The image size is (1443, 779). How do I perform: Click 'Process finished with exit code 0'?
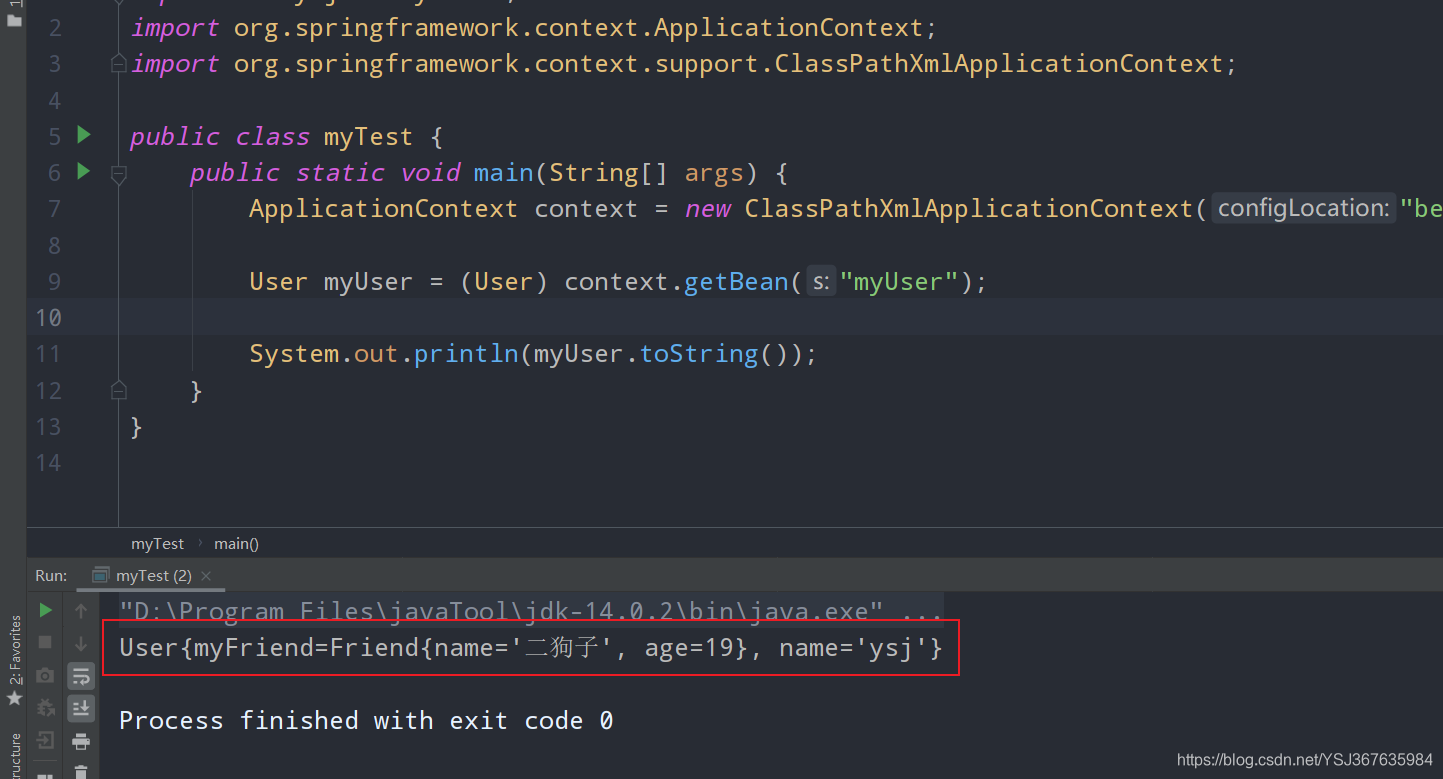point(366,721)
